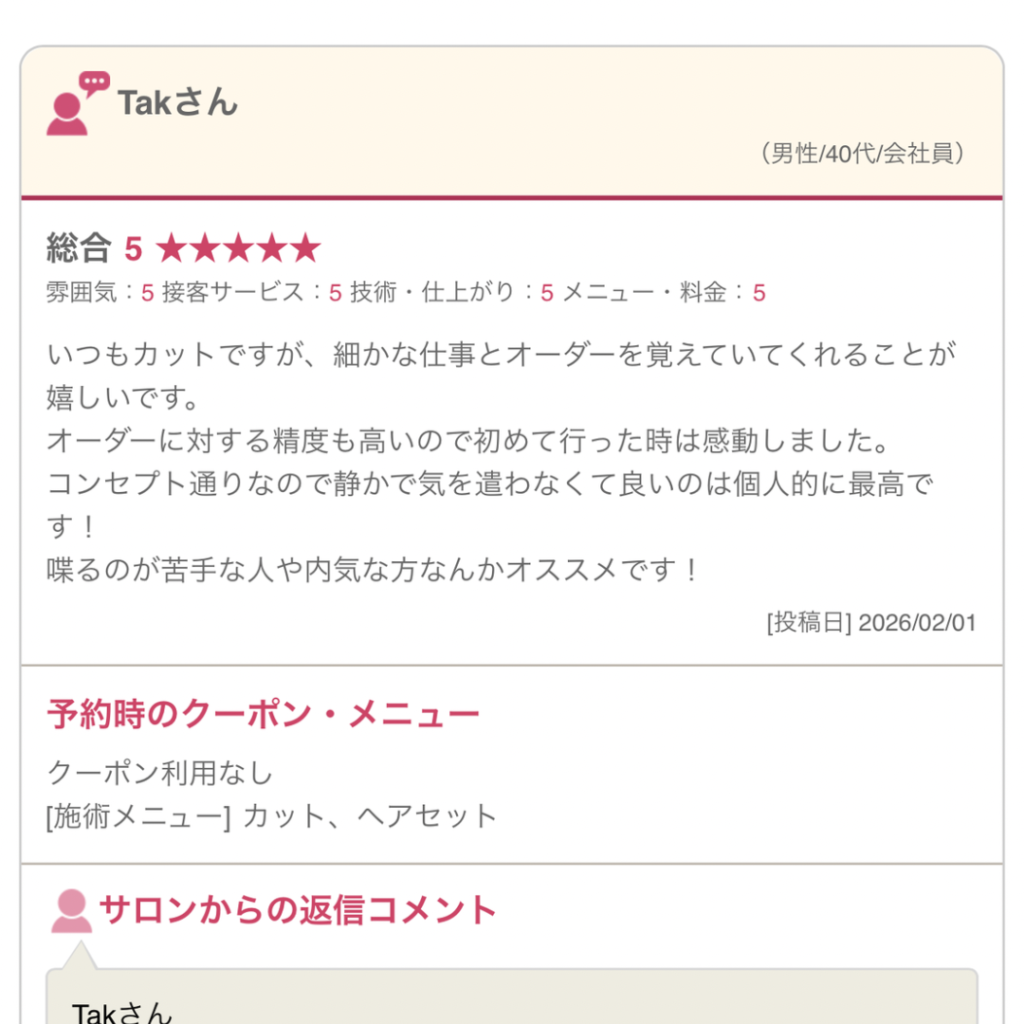This screenshot has height=1024, width=1024.
Task: Click the five-star overall rating stars
Action: (238, 248)
